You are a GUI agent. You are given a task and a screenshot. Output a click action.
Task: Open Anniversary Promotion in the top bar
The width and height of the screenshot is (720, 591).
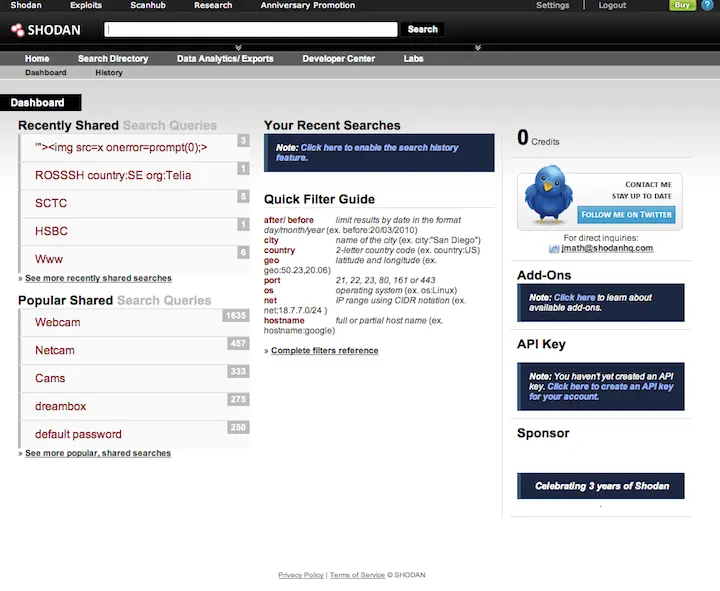coord(308,5)
